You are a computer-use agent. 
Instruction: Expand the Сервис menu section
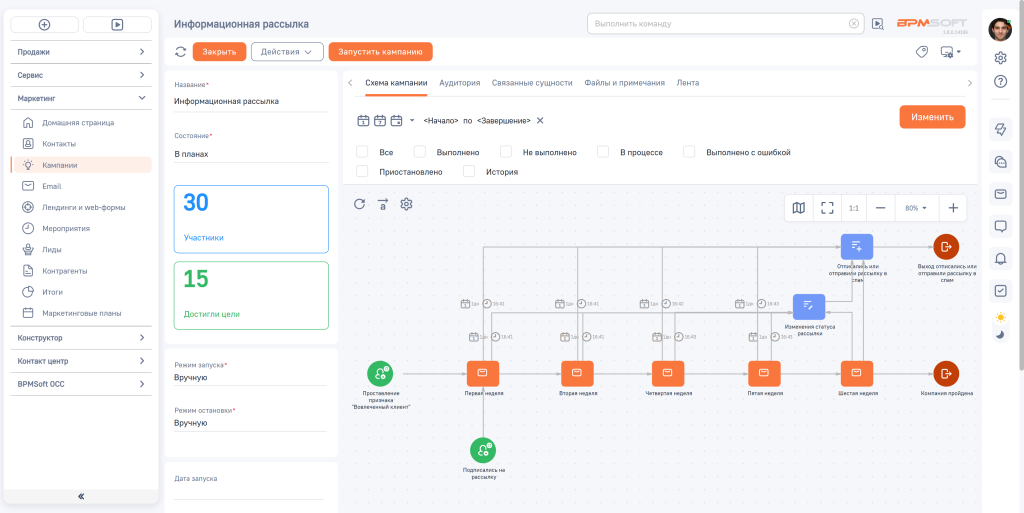(81, 75)
